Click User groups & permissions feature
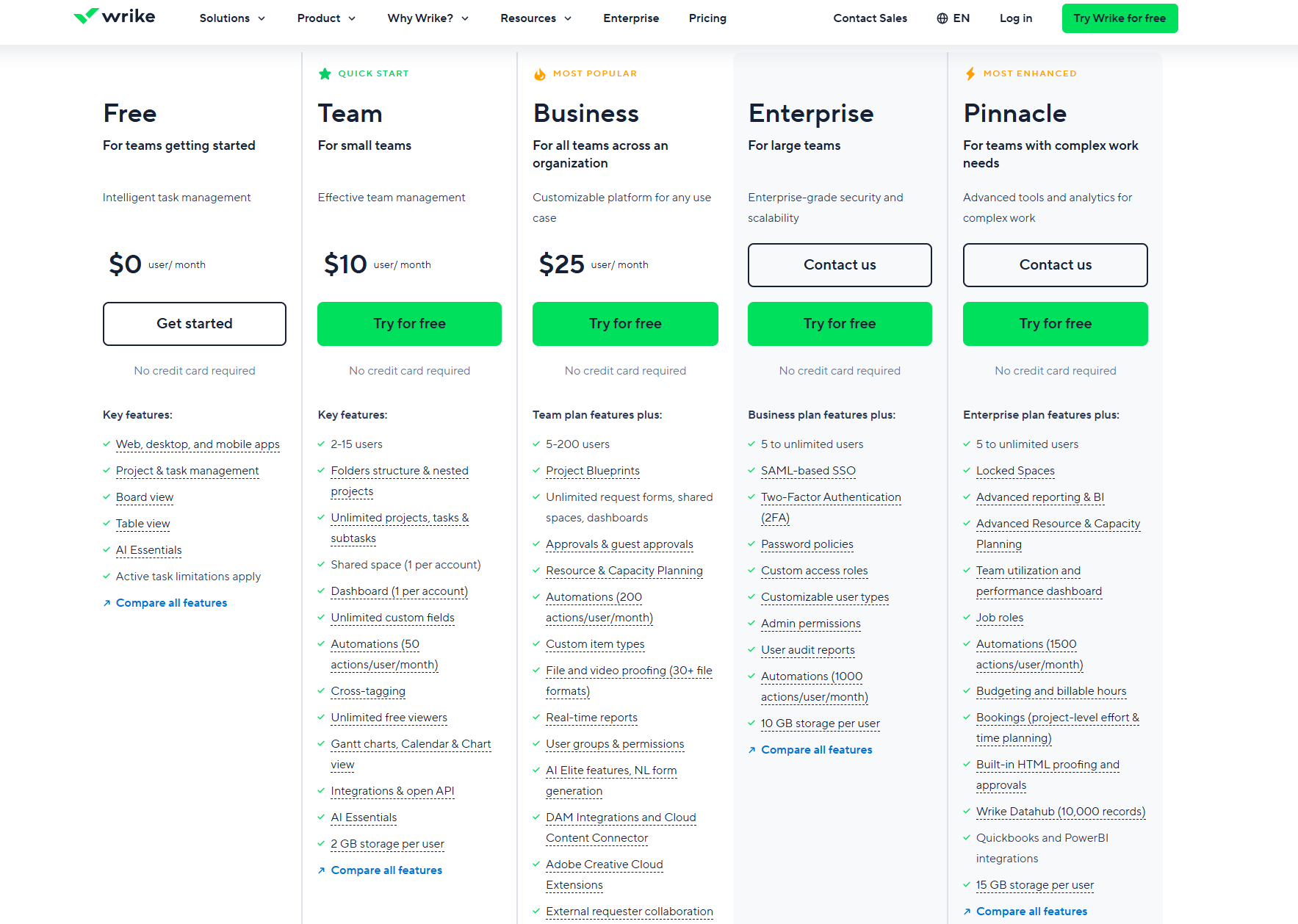1298x924 pixels. point(615,744)
